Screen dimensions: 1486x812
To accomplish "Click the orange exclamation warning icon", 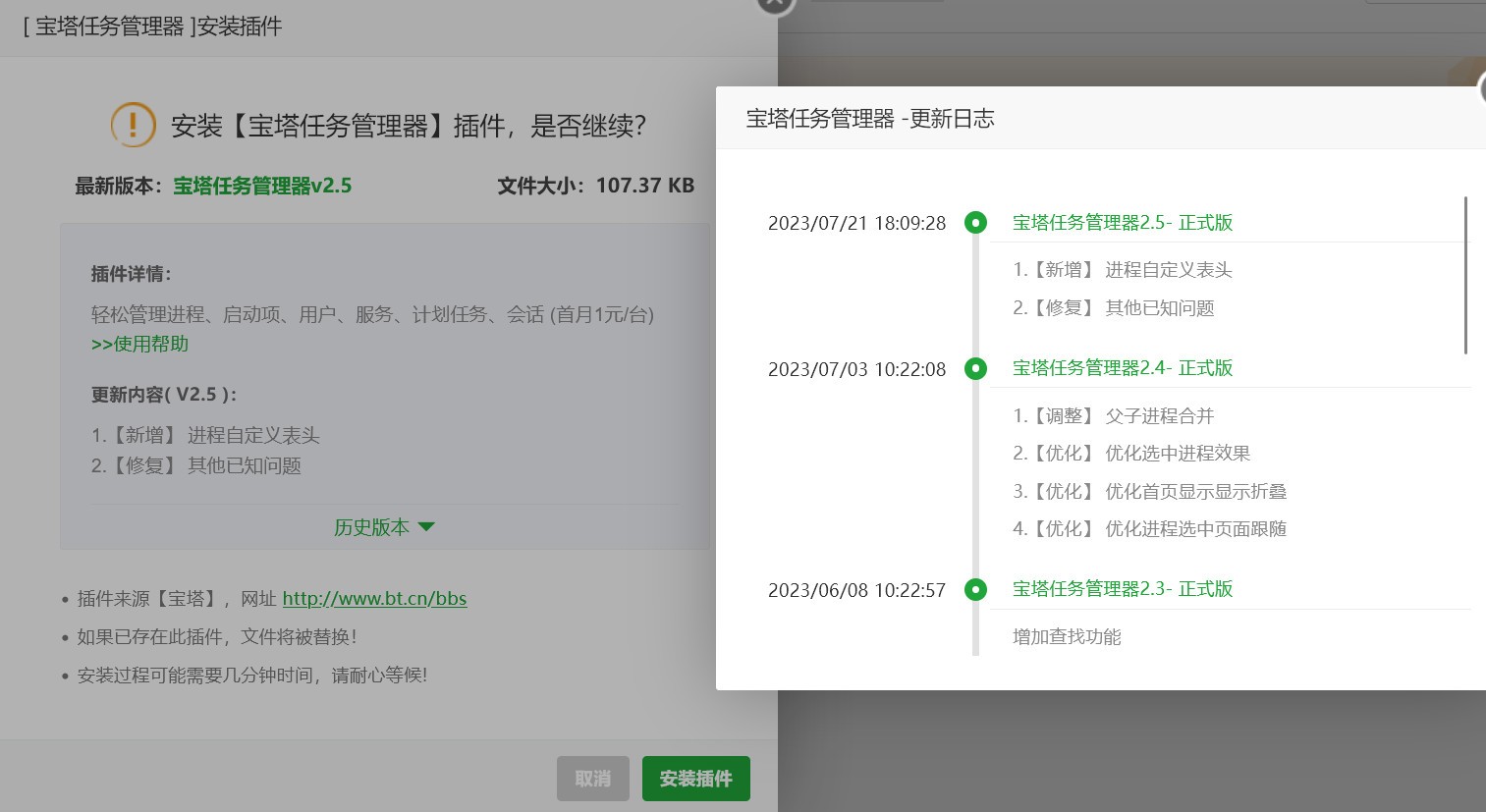I will click(133, 125).
